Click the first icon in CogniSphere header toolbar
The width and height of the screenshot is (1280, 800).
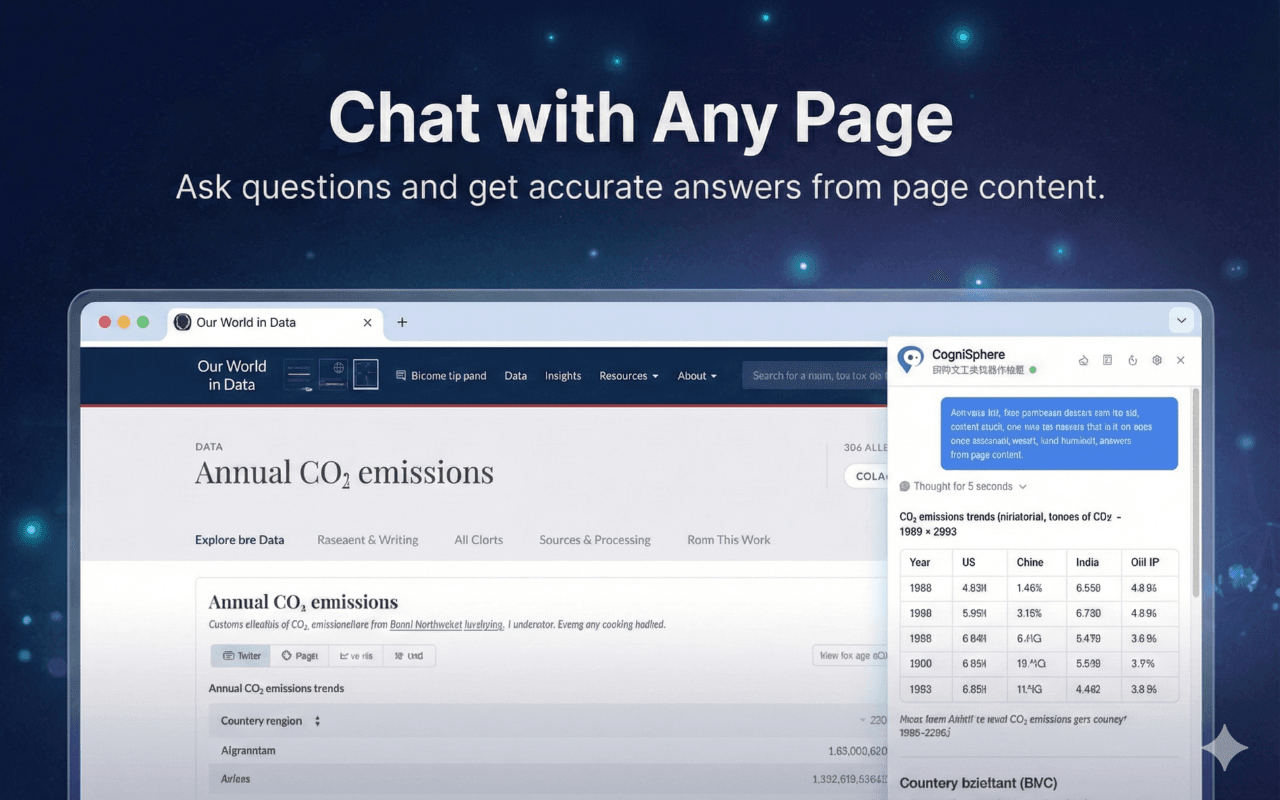pyautogui.click(x=1083, y=360)
